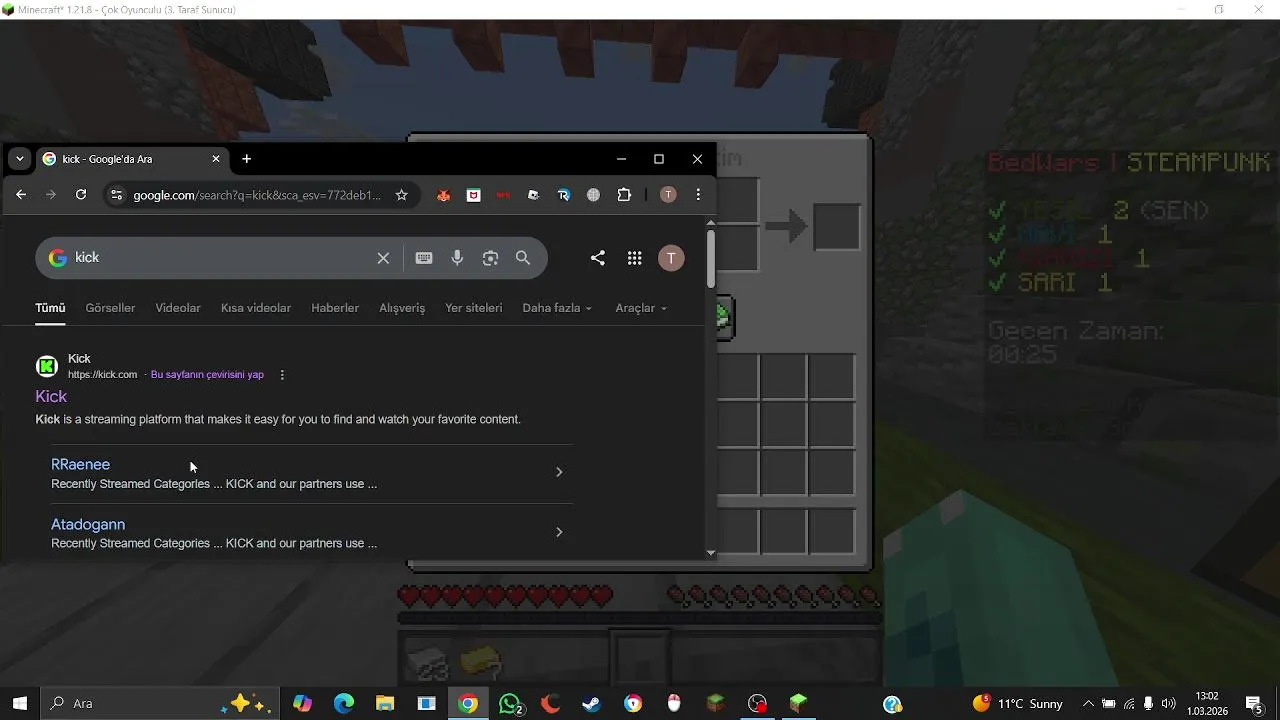The height and width of the screenshot is (720, 1280).
Task: Click Bu sayfanın çevirisini yap link
Action: (x=207, y=375)
